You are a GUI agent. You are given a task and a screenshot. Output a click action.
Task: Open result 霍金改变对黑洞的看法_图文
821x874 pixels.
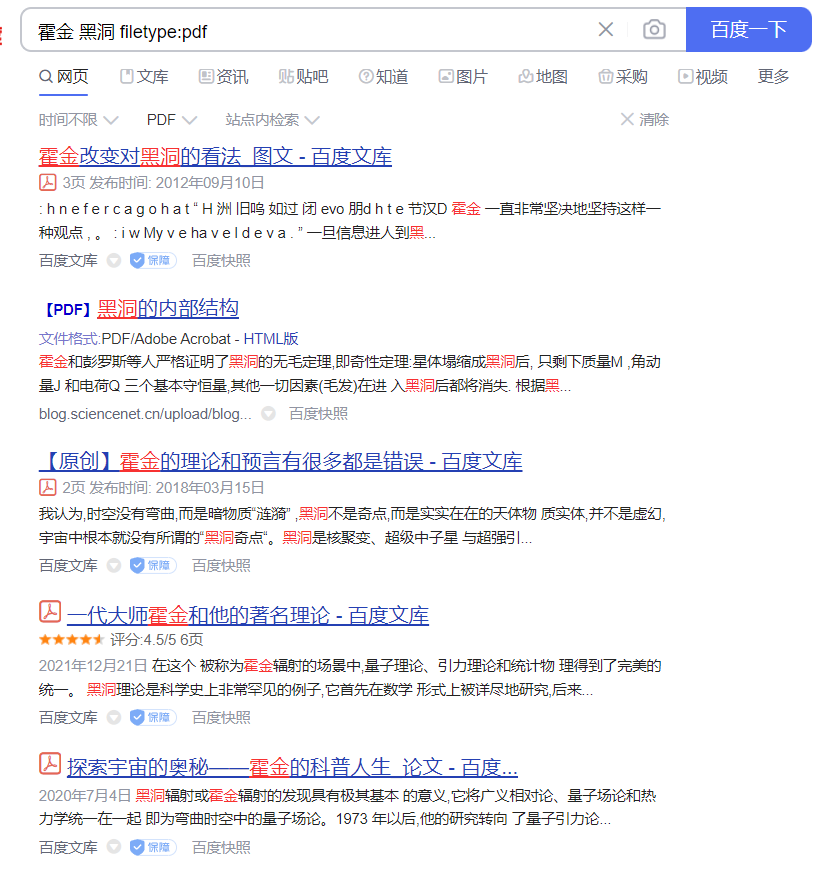coord(215,157)
